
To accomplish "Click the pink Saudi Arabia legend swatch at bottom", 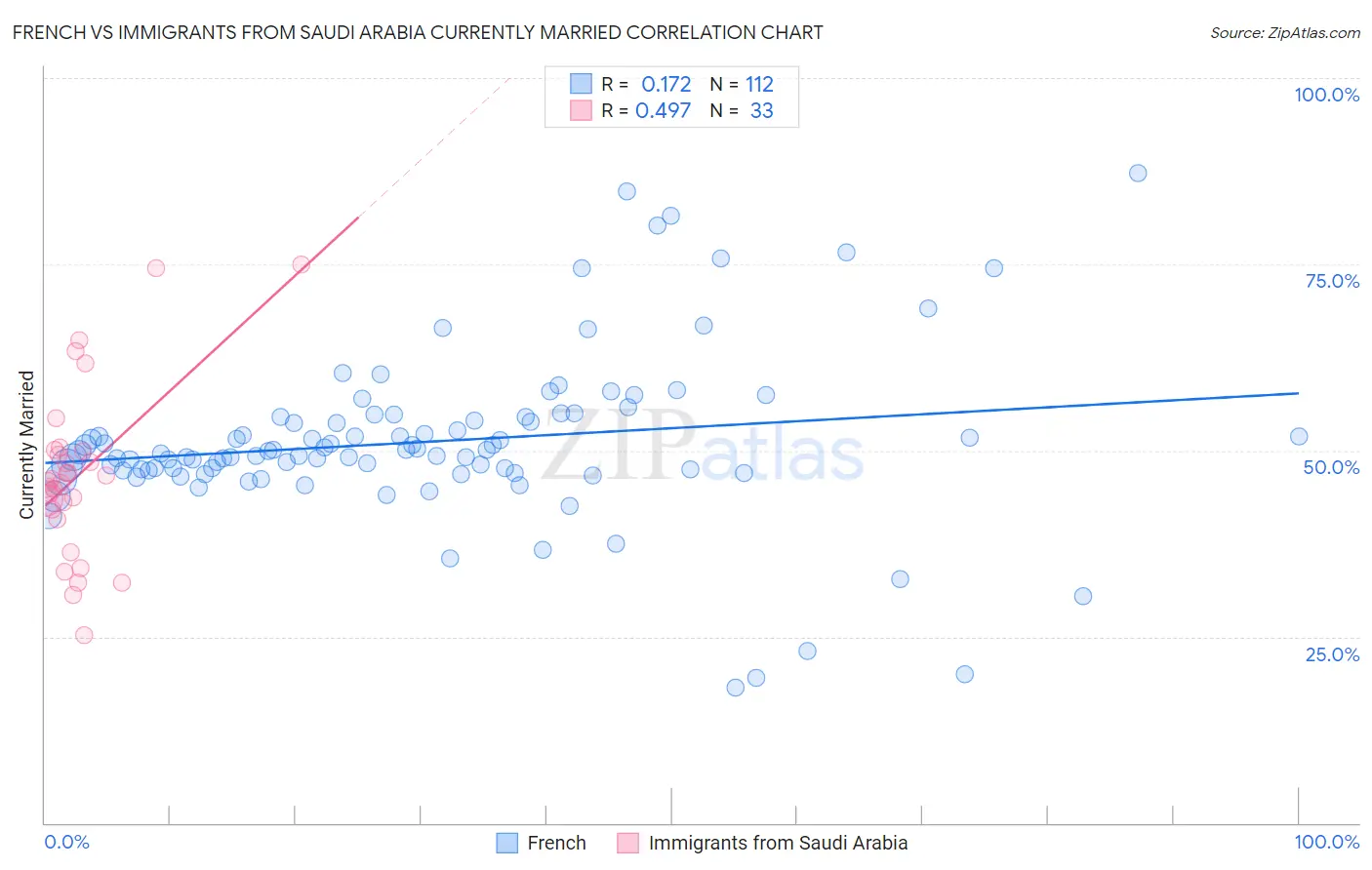I will (x=627, y=843).
